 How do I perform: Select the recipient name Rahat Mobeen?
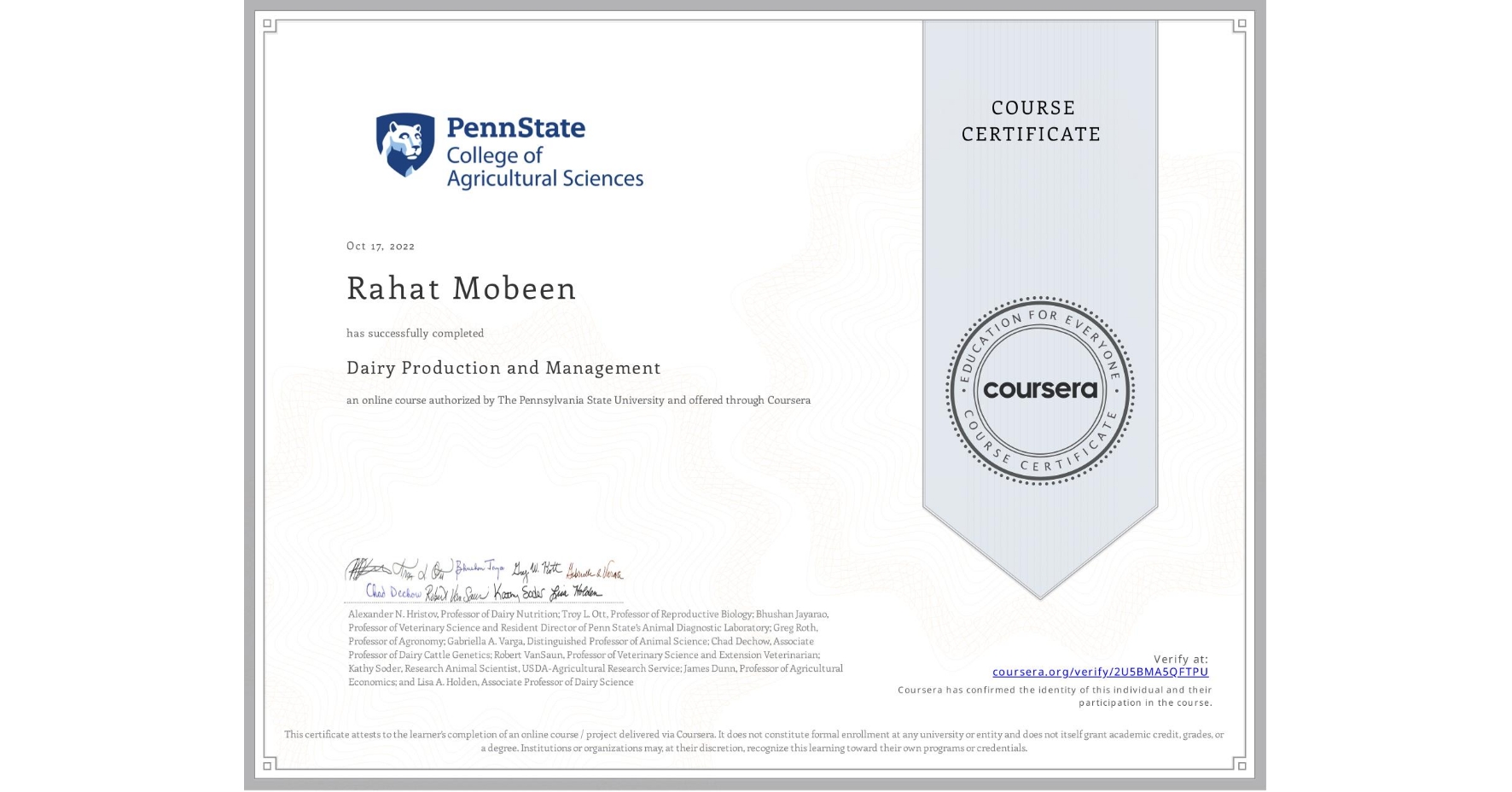tap(462, 289)
